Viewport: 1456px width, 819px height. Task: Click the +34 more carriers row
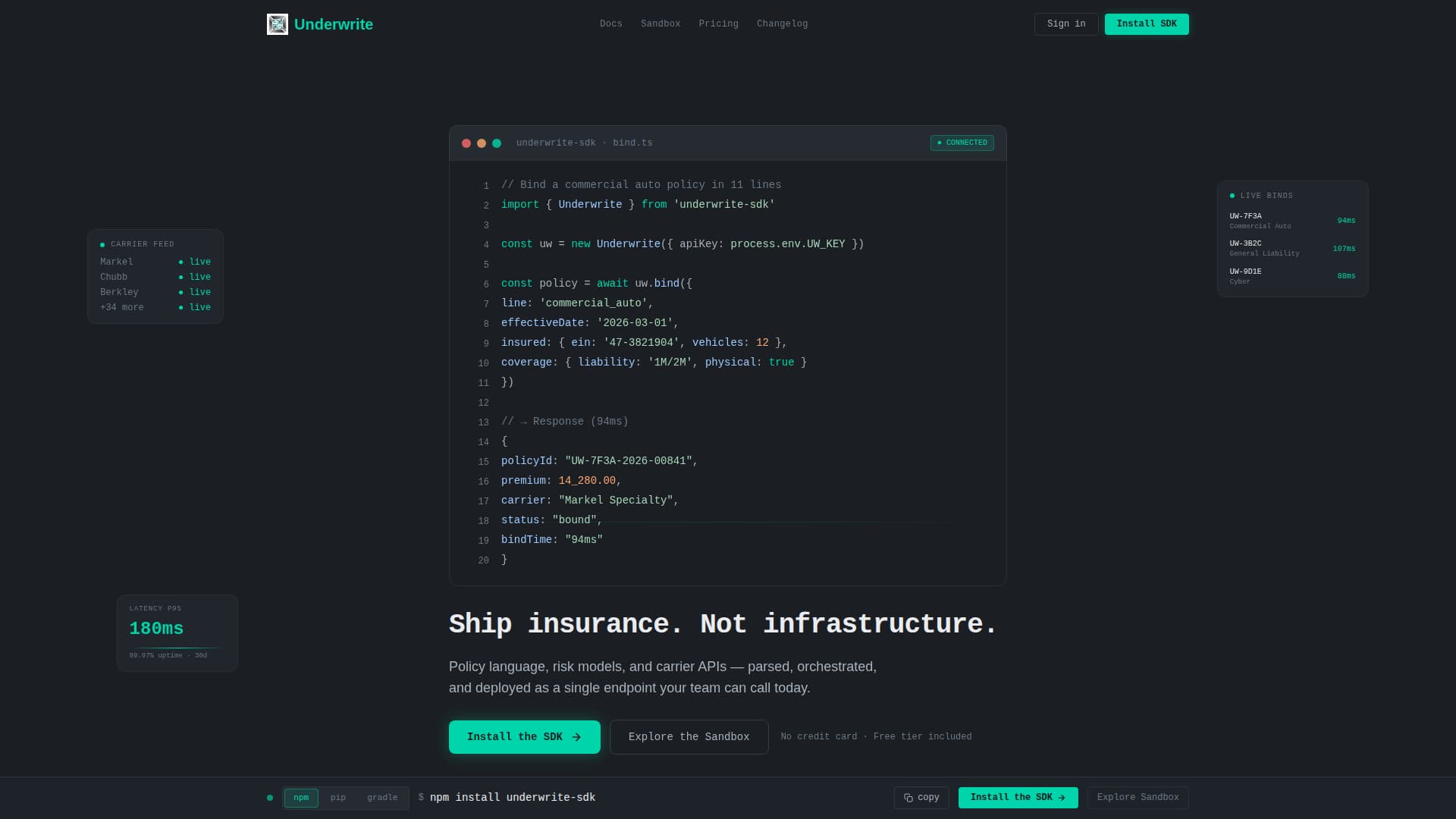click(x=155, y=307)
